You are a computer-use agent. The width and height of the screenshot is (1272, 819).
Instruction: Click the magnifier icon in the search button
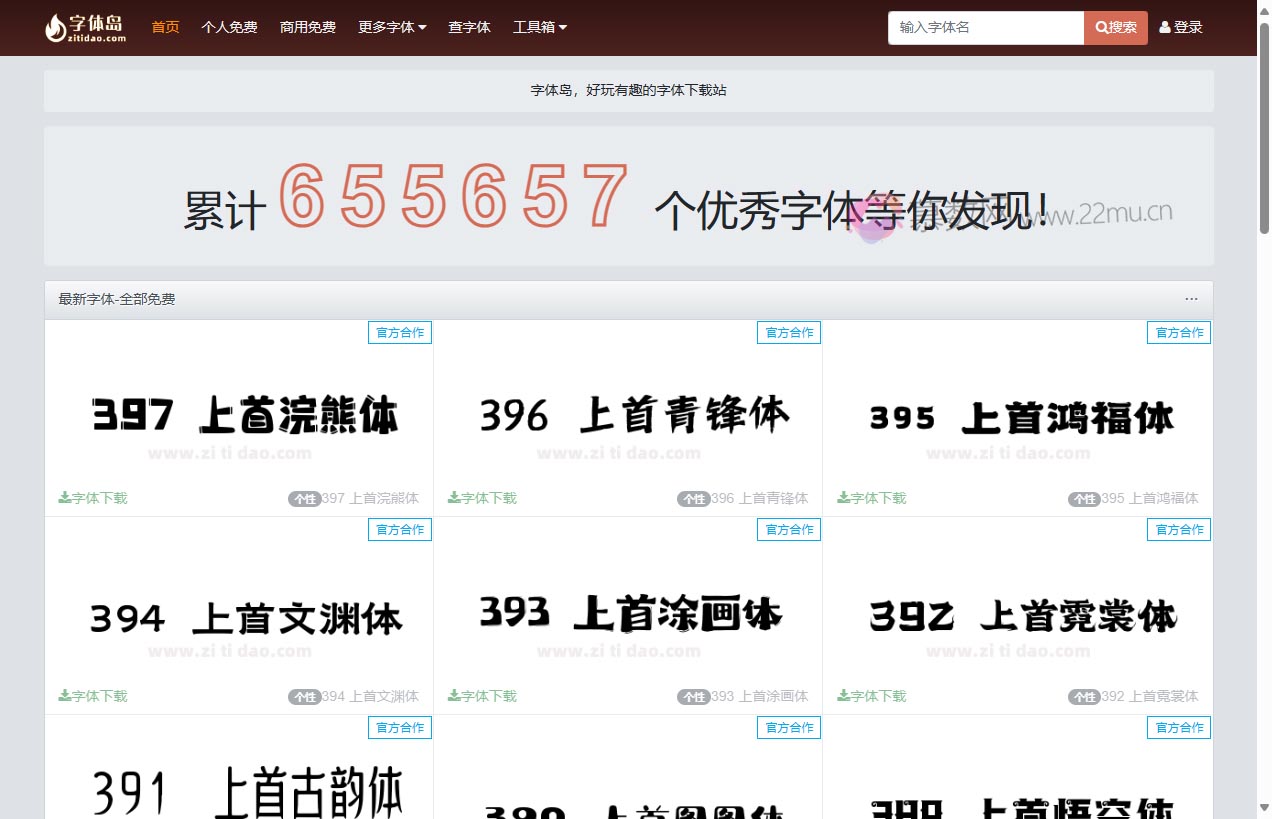pos(1101,27)
